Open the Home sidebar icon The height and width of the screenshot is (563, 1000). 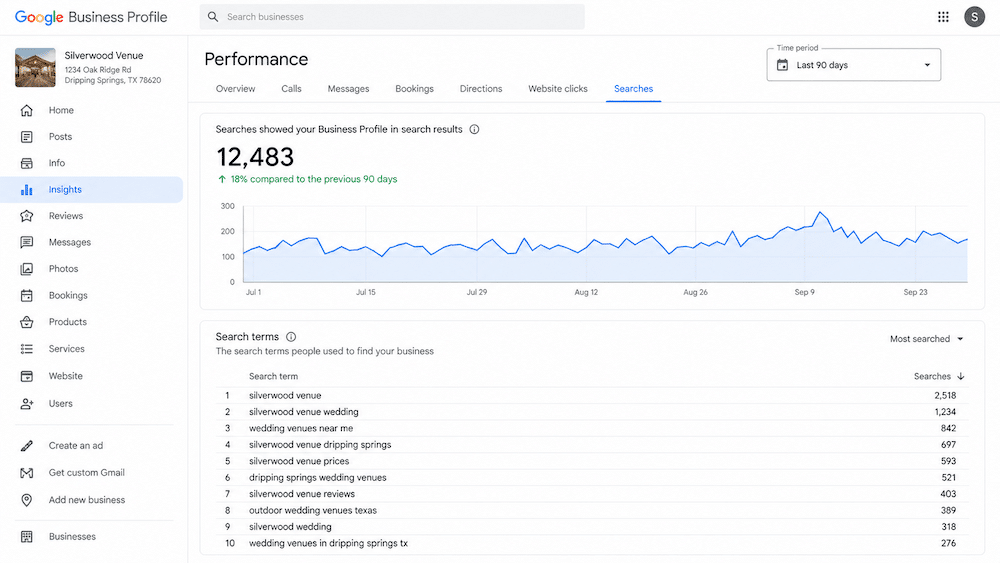click(26, 110)
